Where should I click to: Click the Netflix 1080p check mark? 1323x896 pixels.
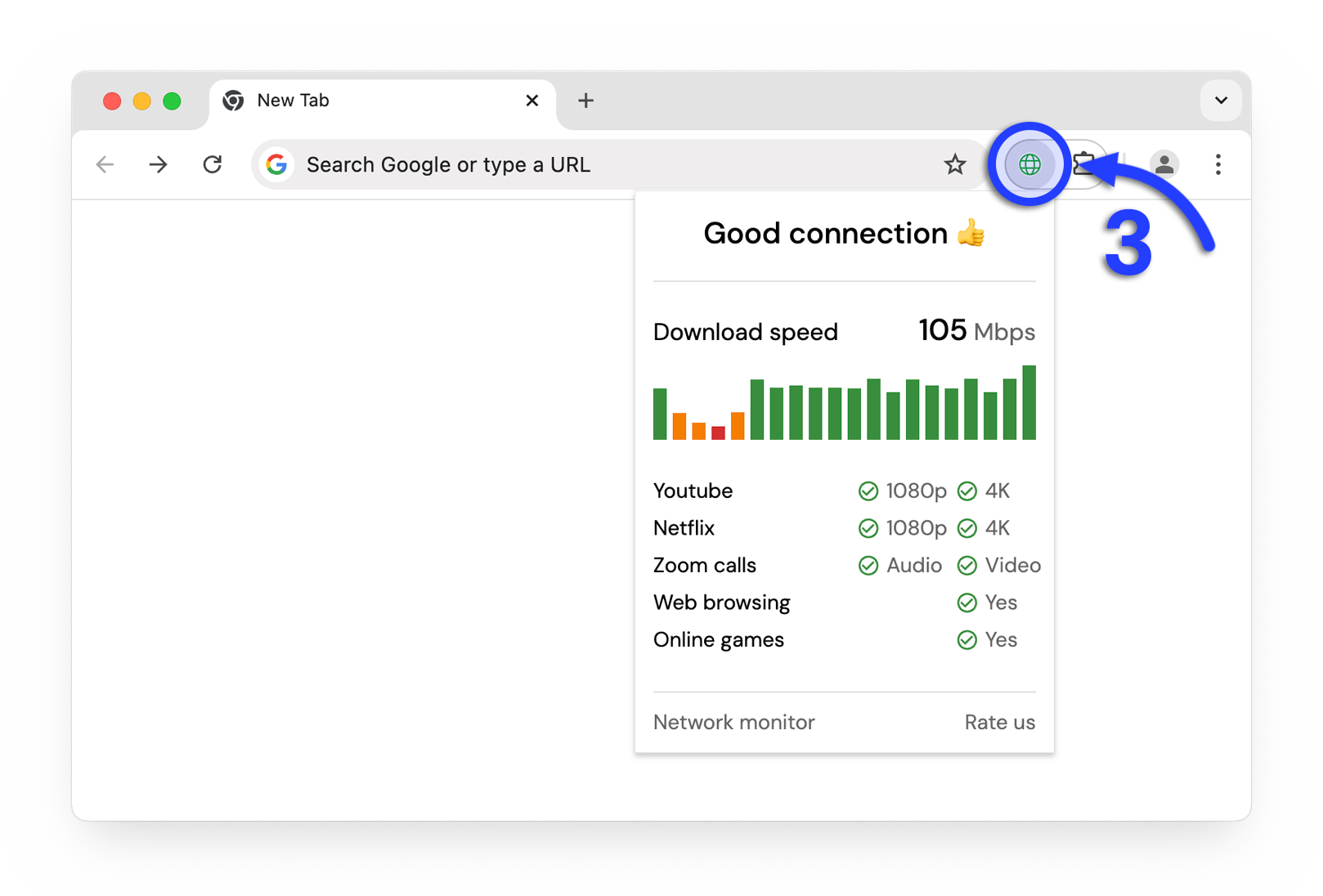tap(868, 528)
